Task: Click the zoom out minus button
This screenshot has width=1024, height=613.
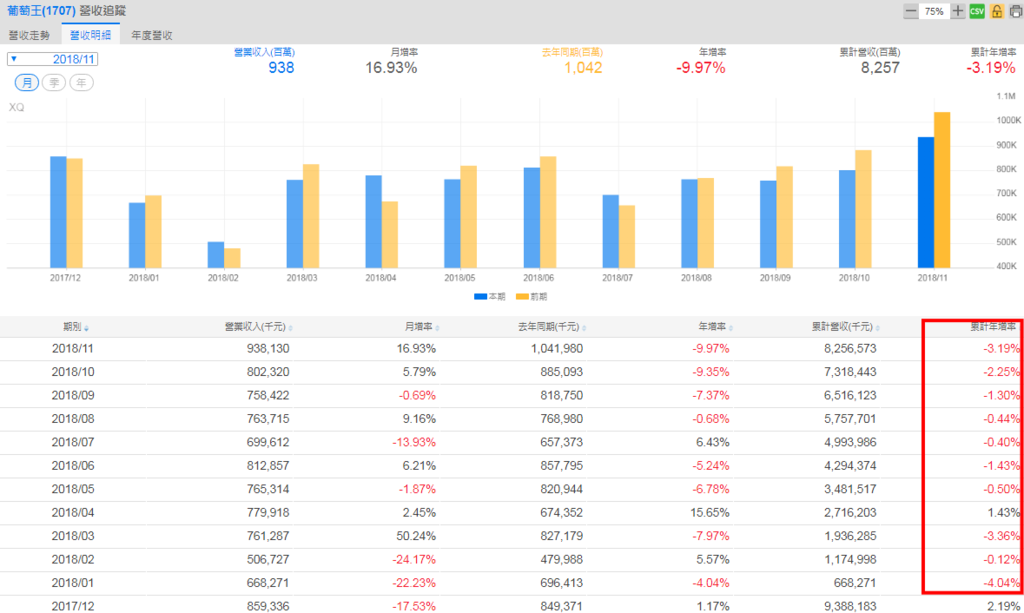Action: pyautogui.click(x=910, y=11)
